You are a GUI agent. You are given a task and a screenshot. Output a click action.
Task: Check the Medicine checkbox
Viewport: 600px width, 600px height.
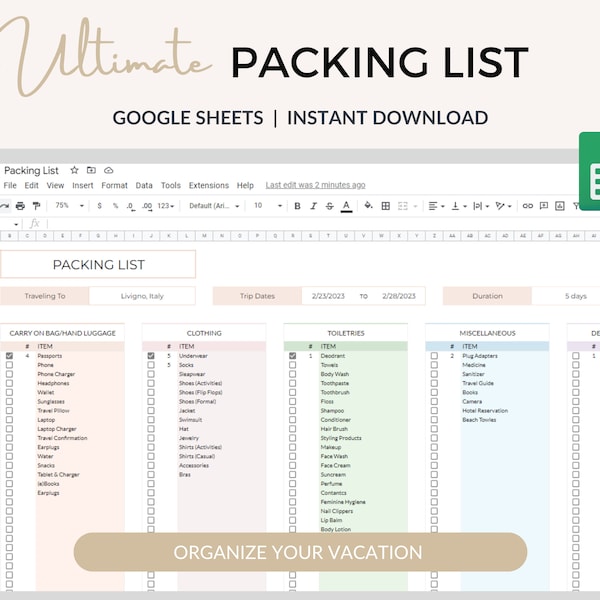[x=434, y=365]
